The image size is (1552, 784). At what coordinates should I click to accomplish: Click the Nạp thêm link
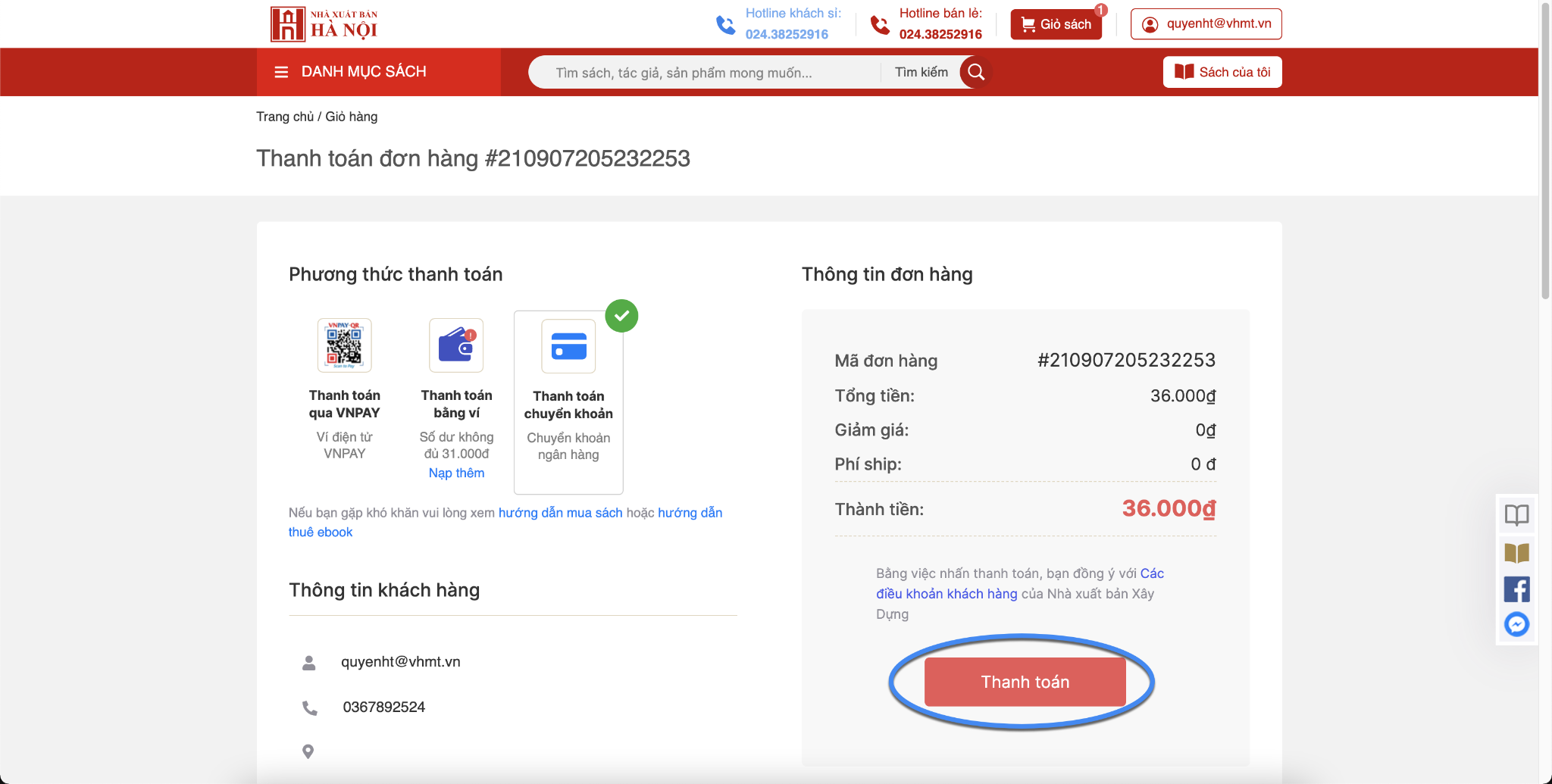[456, 473]
